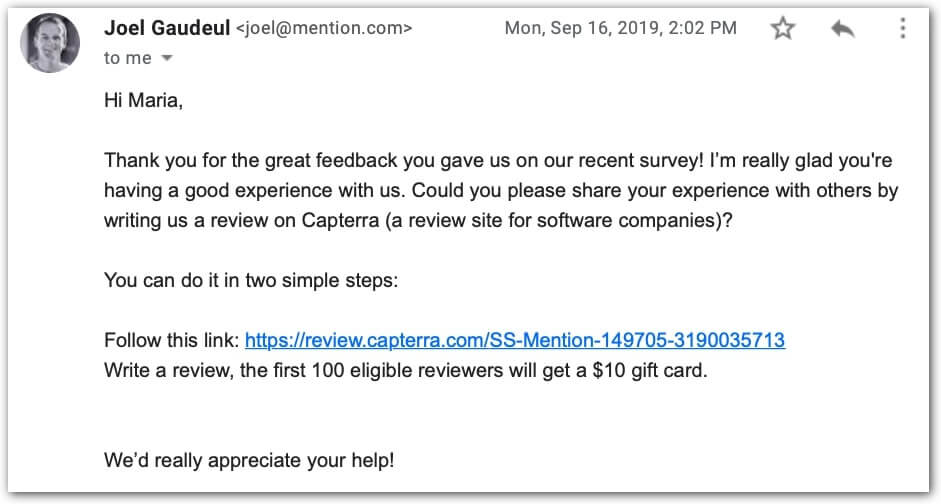Click 'having a good experience with us' text
The height and width of the screenshot is (504, 941).
[254, 190]
